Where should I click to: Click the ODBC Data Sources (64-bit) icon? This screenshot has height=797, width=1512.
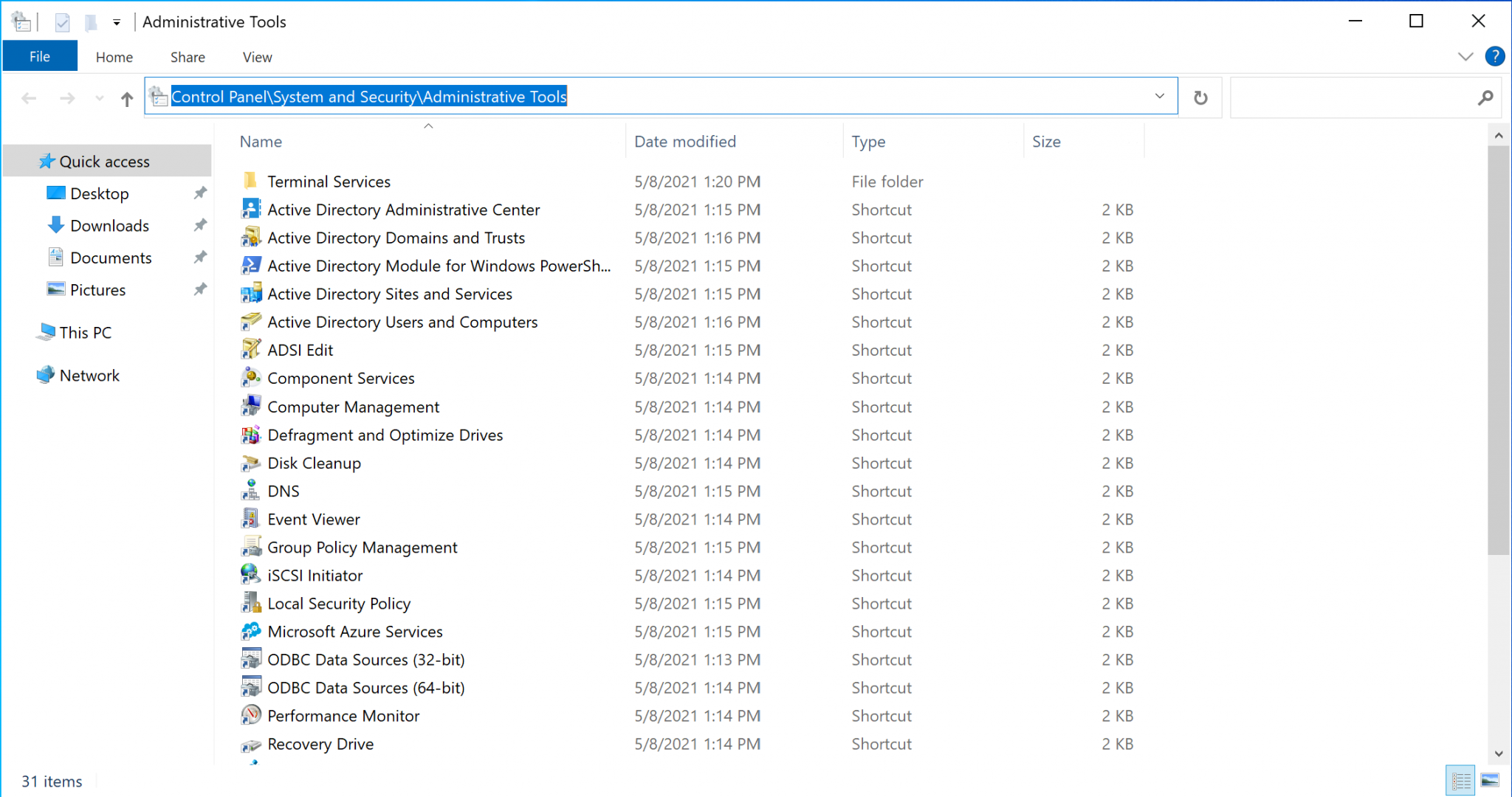click(250, 686)
